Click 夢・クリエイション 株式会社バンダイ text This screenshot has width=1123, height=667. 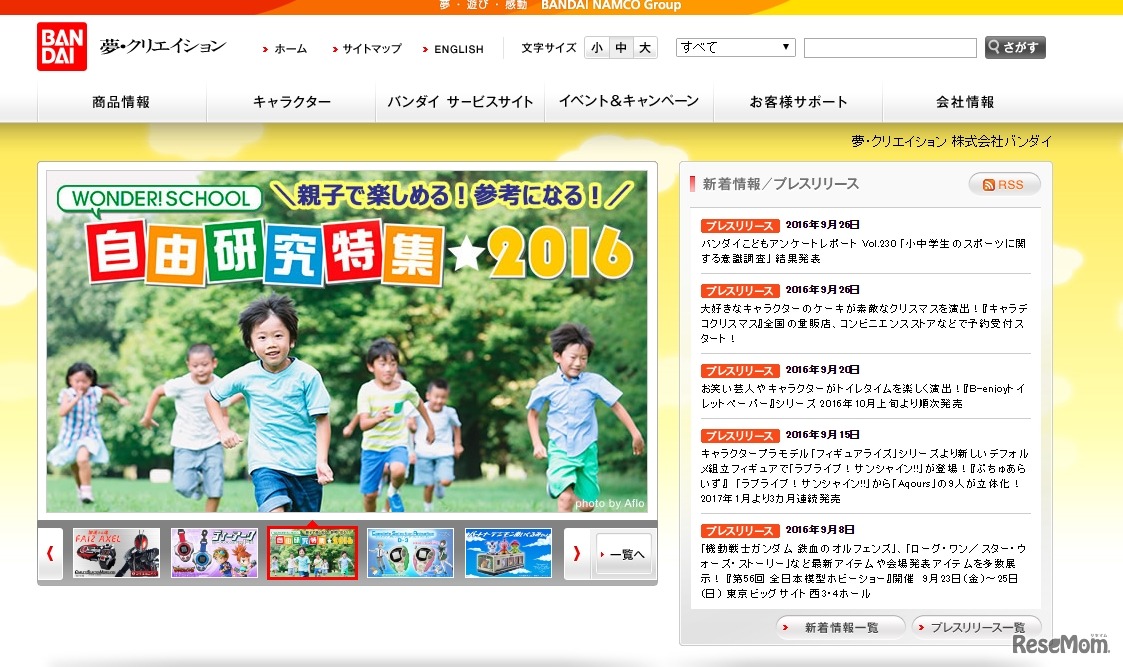pyautogui.click(x=951, y=142)
